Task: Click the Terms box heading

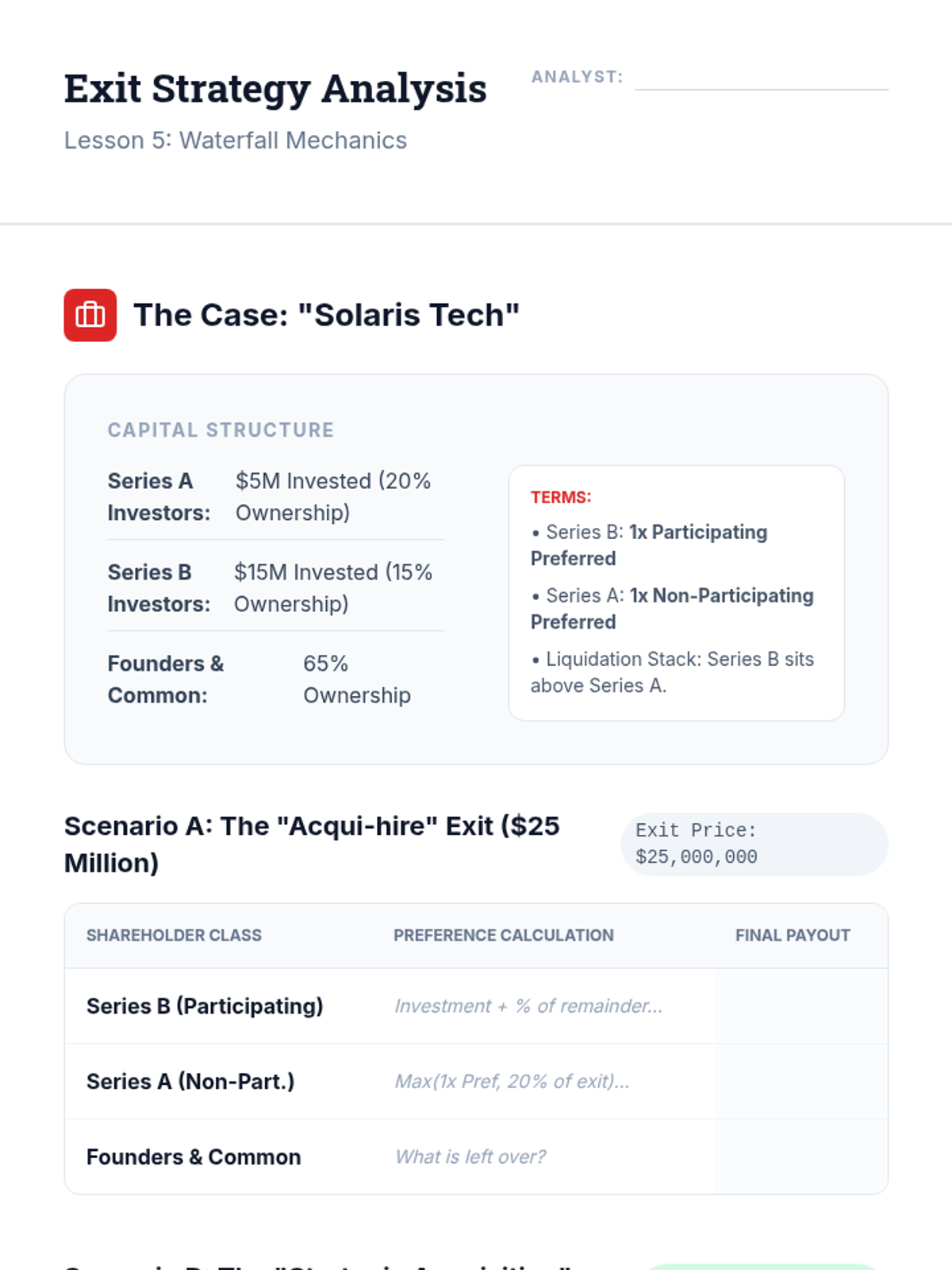Action: point(561,498)
